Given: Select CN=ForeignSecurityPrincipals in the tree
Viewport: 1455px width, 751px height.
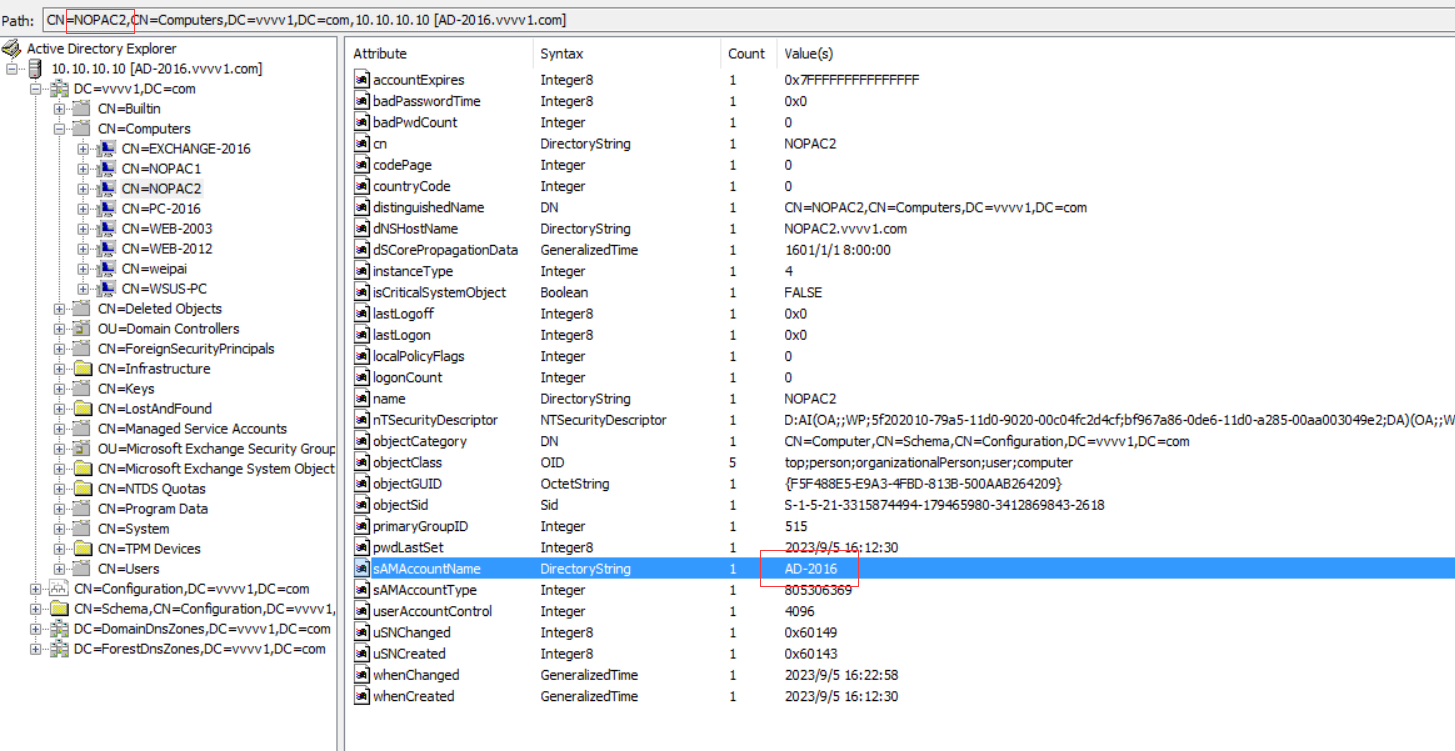Looking at the screenshot, I should pyautogui.click(x=185, y=349).
